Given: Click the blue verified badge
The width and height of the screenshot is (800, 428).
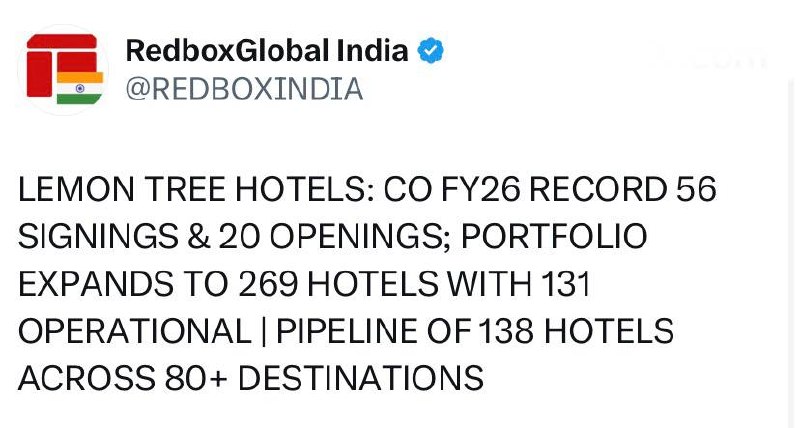Looking at the screenshot, I should 431,51.
